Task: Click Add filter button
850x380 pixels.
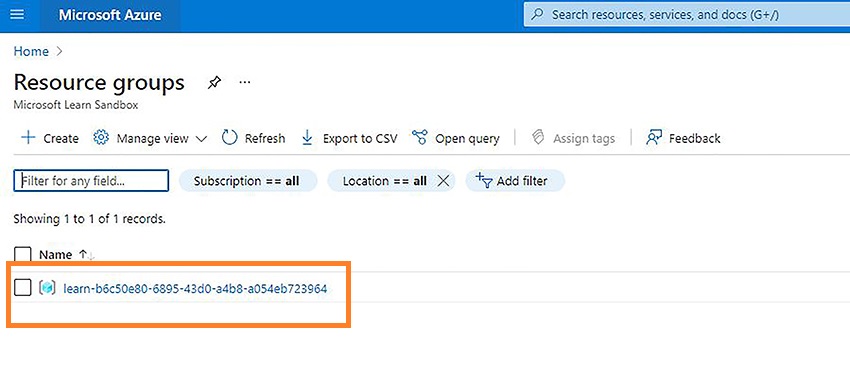Action: [515, 181]
